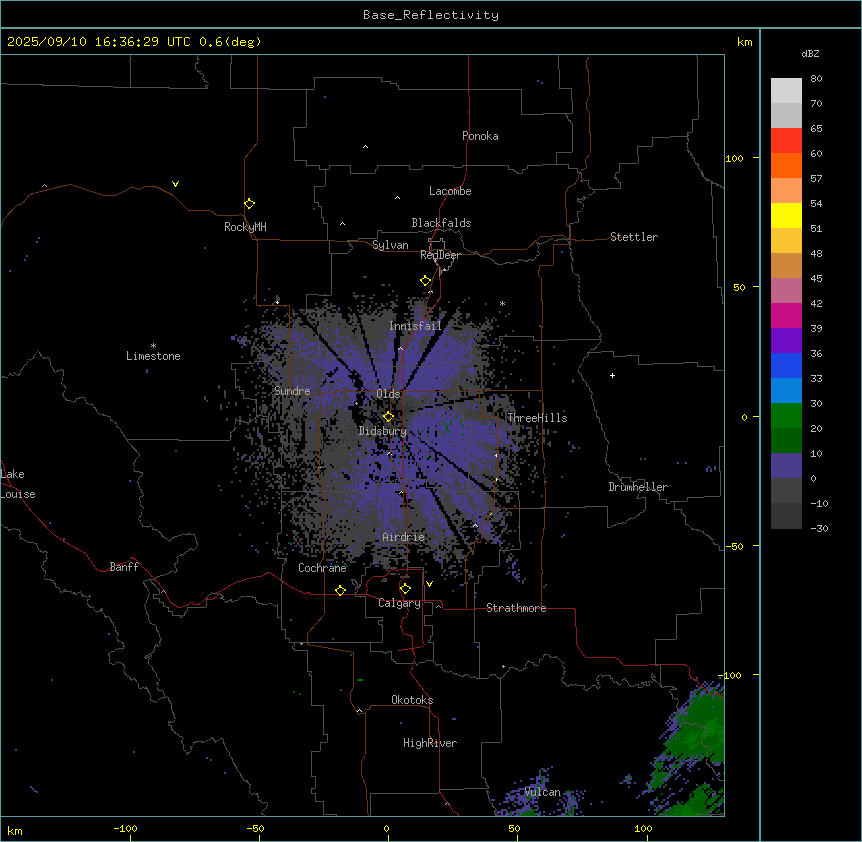The height and width of the screenshot is (842, 862).
Task: Select the yellow diamond marker above Calgary label
Action: coord(405,589)
